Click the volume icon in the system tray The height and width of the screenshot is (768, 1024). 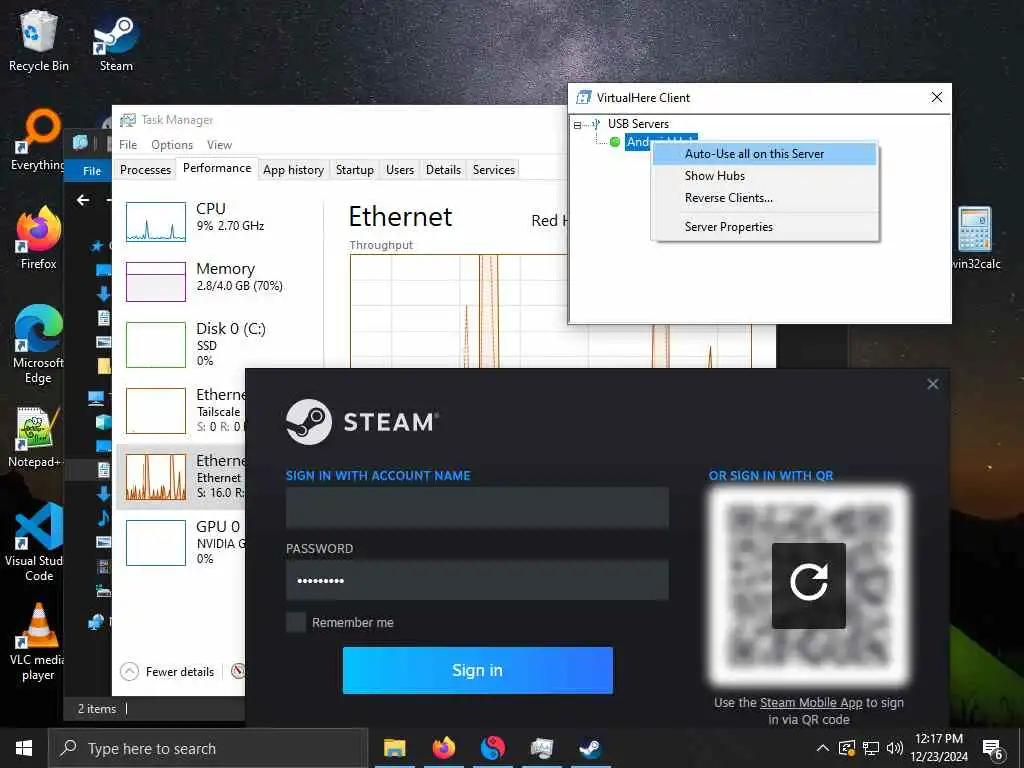[x=895, y=748]
